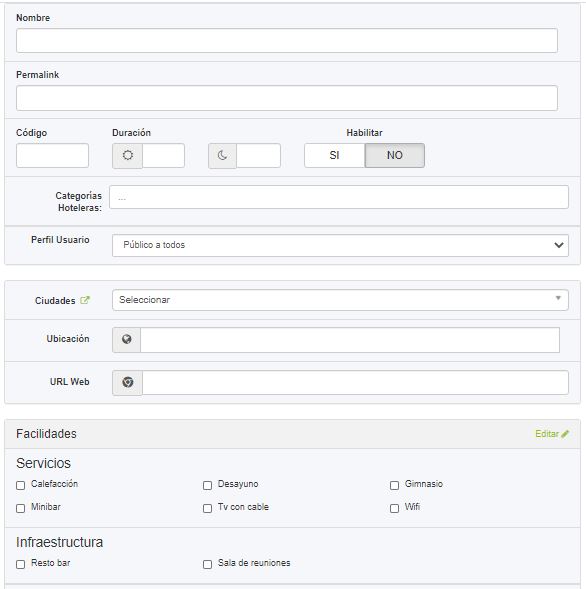Screen dimensions: 586x589
Task: Tick the Resto bar checkbox
Action: [21, 564]
